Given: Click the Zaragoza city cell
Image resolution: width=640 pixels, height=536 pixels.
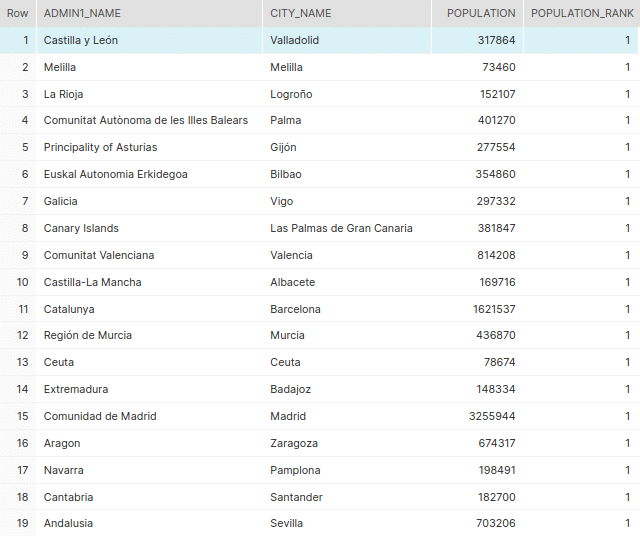Looking at the screenshot, I should [294, 443].
